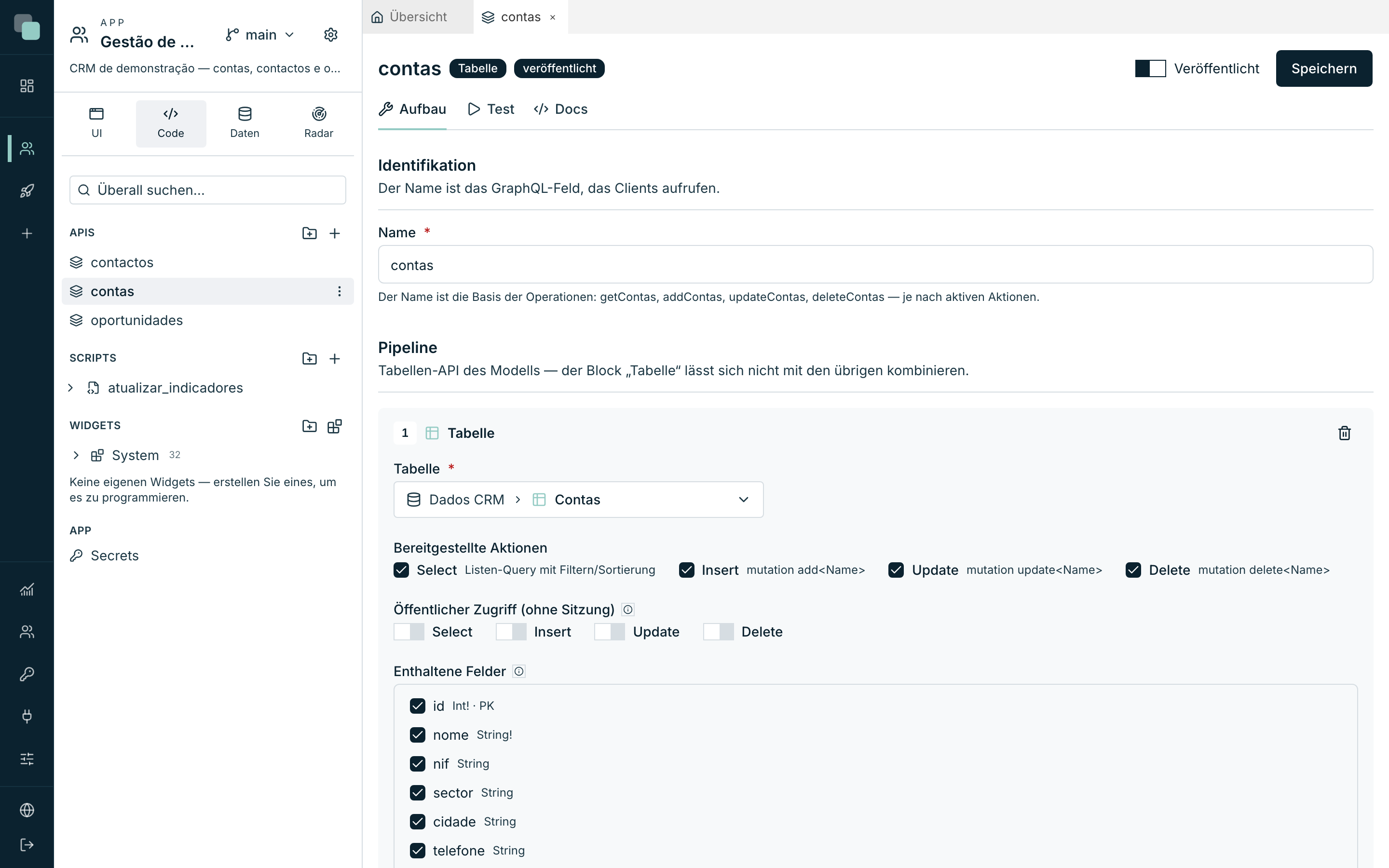Uncheck the Delete action checkbox
The image size is (1389, 868).
(x=1133, y=570)
